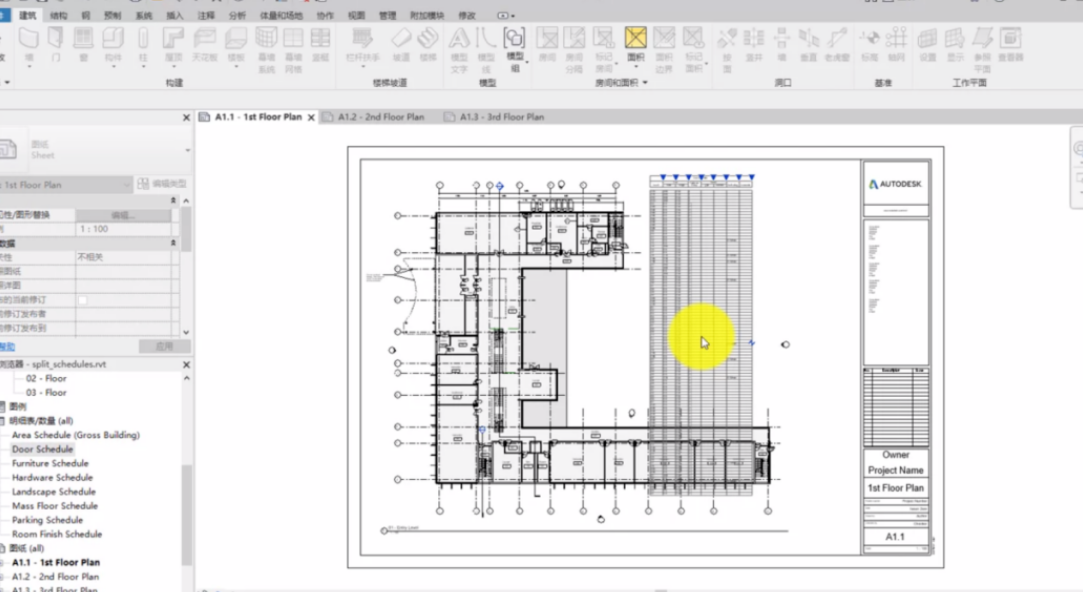
Task: Open the 结构 (Structure) ribbon tab
Action: pos(59,15)
